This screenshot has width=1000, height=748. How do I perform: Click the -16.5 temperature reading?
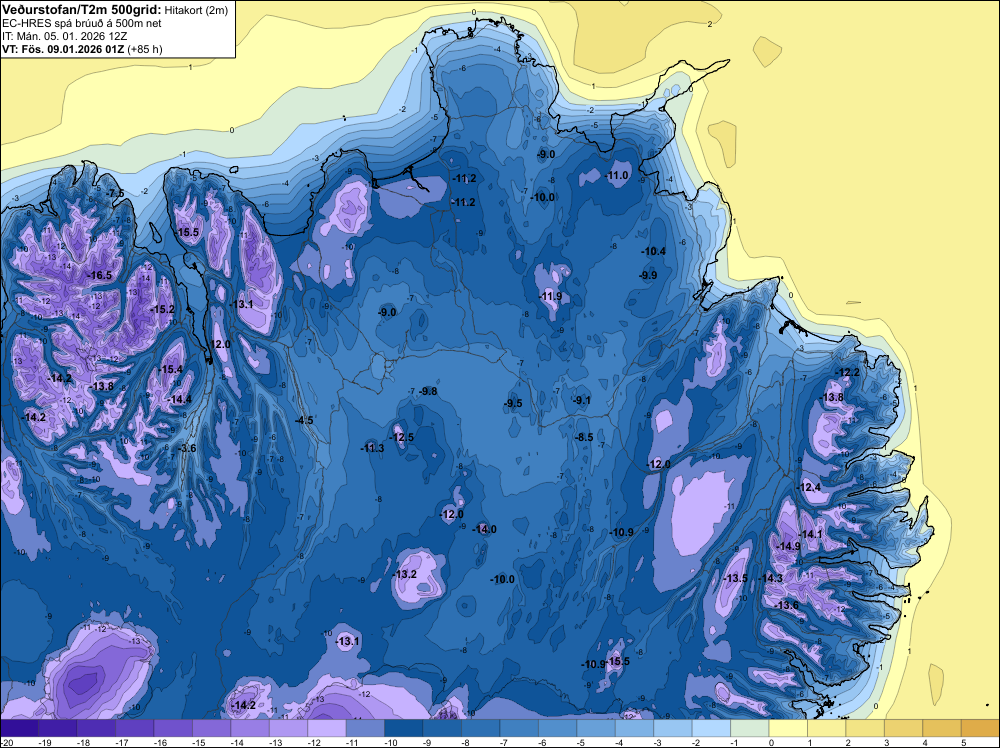click(99, 275)
